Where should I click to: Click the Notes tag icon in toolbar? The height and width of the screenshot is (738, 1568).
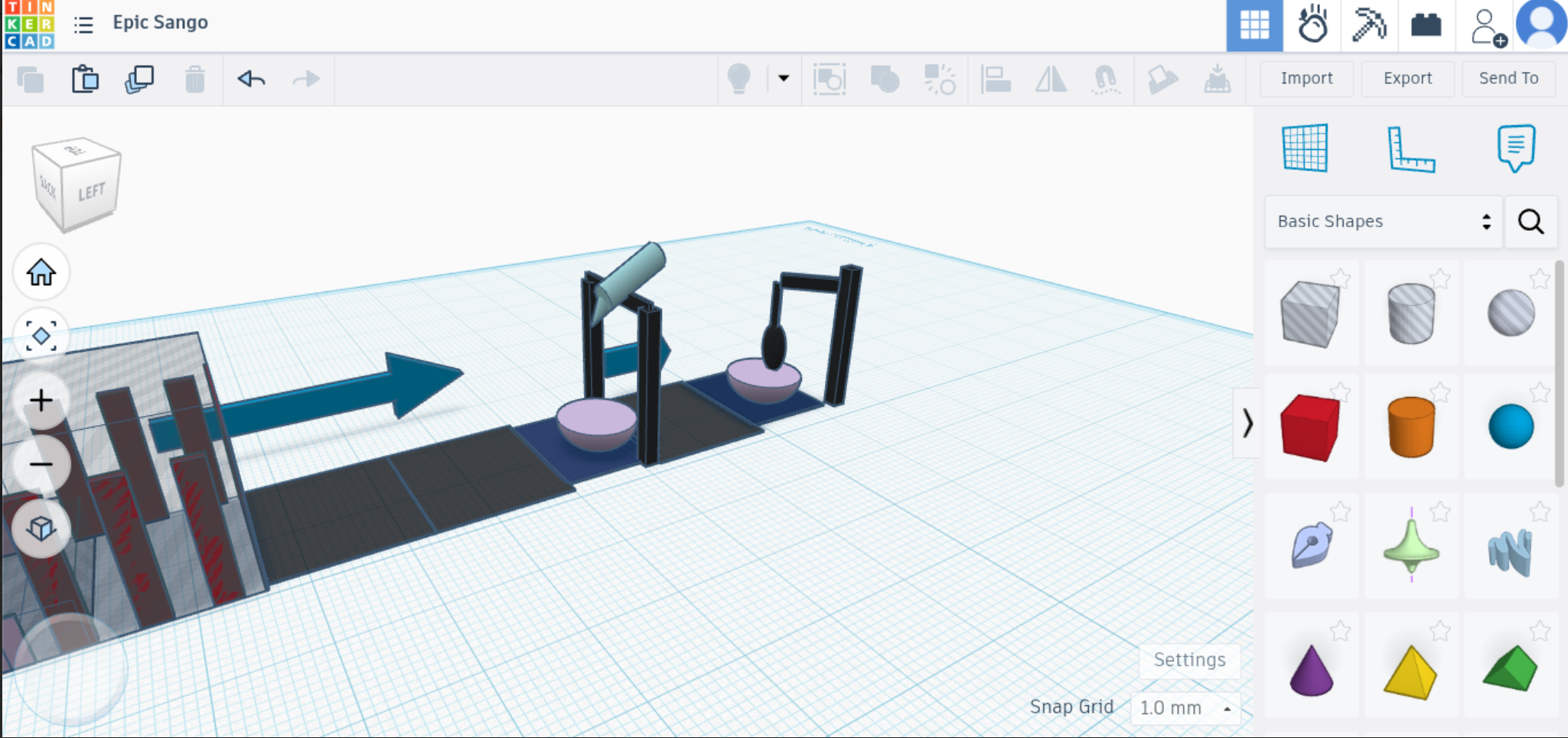point(1162,79)
